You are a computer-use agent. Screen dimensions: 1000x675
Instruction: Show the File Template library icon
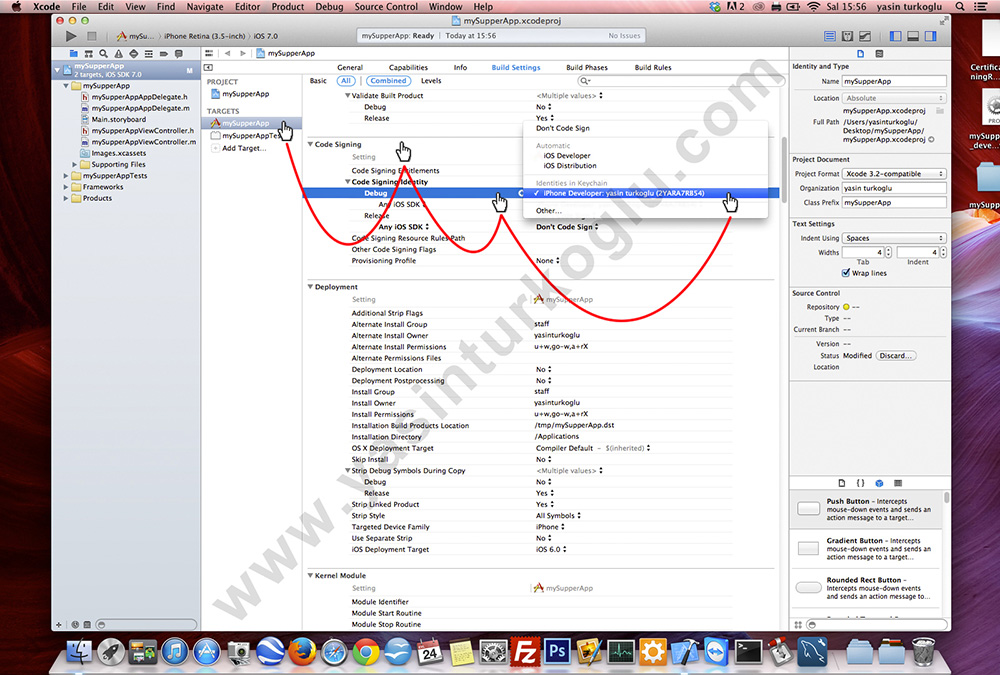pos(842,483)
